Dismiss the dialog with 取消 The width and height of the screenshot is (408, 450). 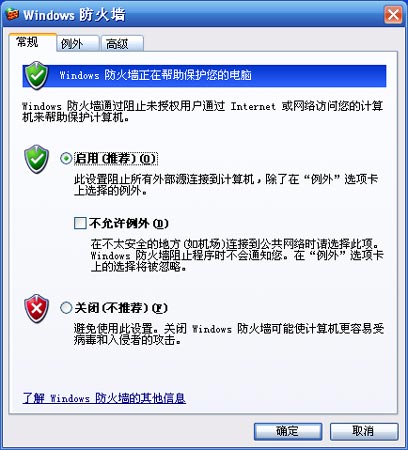point(364,431)
